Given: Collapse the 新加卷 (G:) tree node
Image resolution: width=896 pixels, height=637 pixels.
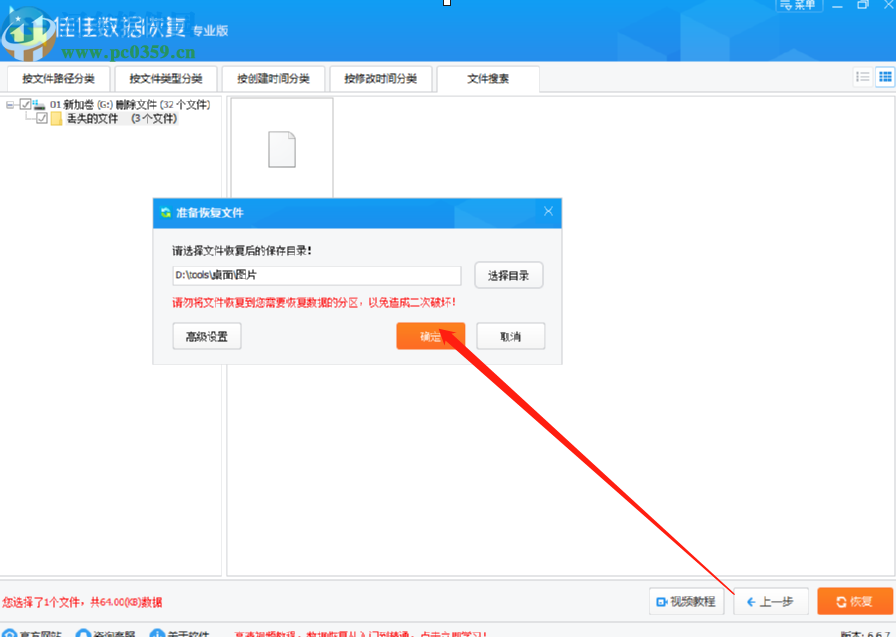Looking at the screenshot, I should [x=10, y=104].
